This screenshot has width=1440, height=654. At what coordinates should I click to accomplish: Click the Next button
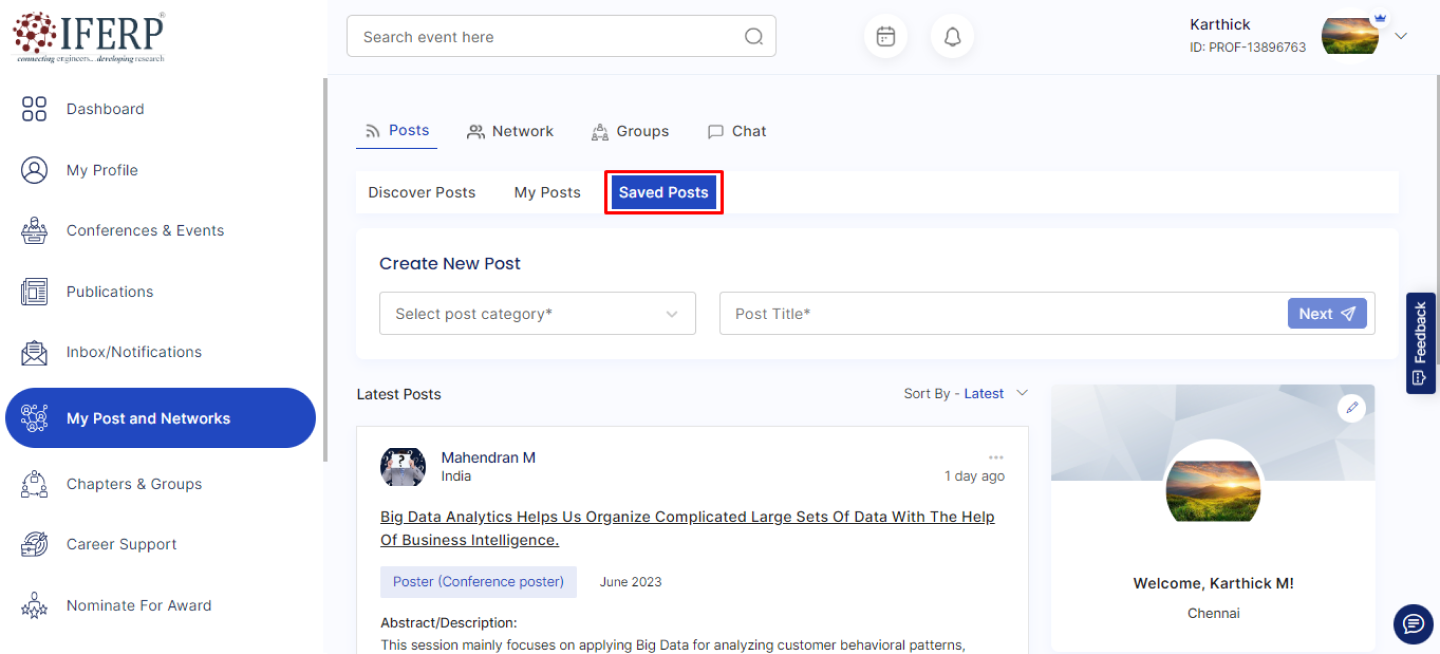1326,314
